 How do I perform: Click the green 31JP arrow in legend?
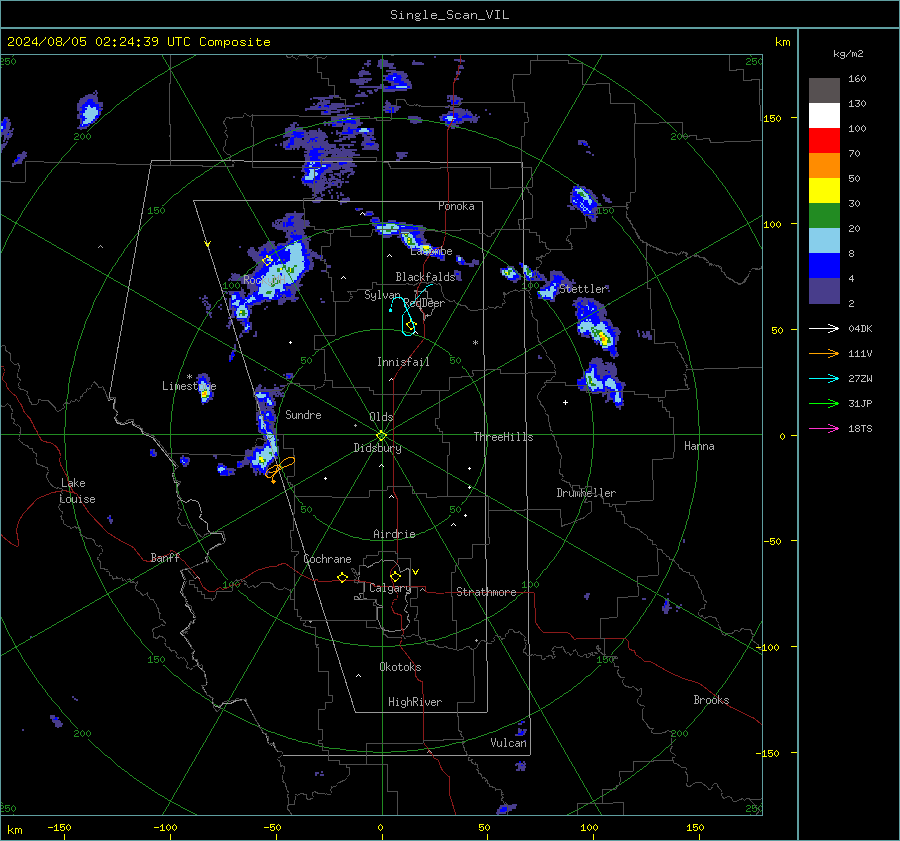824,404
